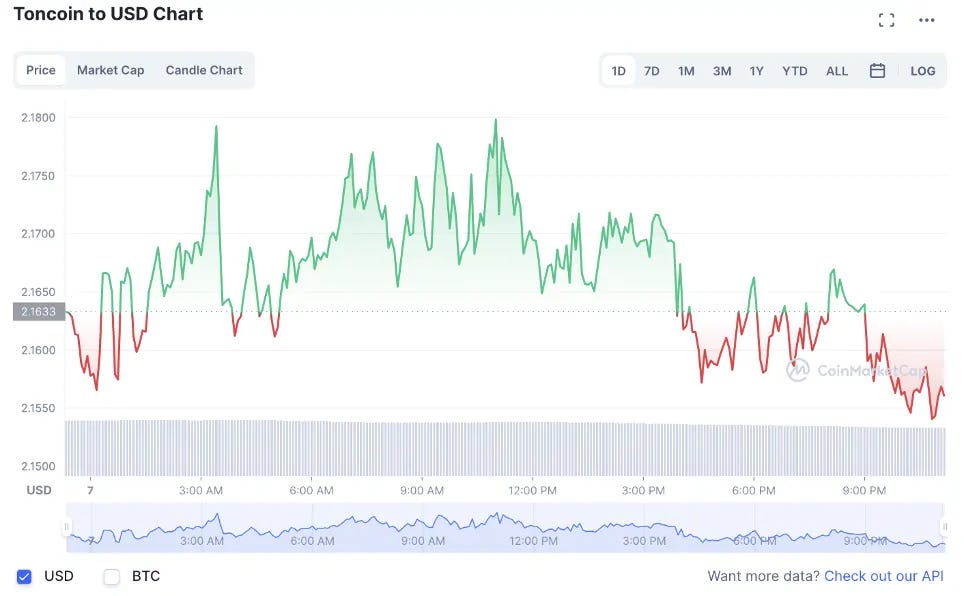Enable the BTC currency checkbox
964x596 pixels.
(x=111, y=576)
